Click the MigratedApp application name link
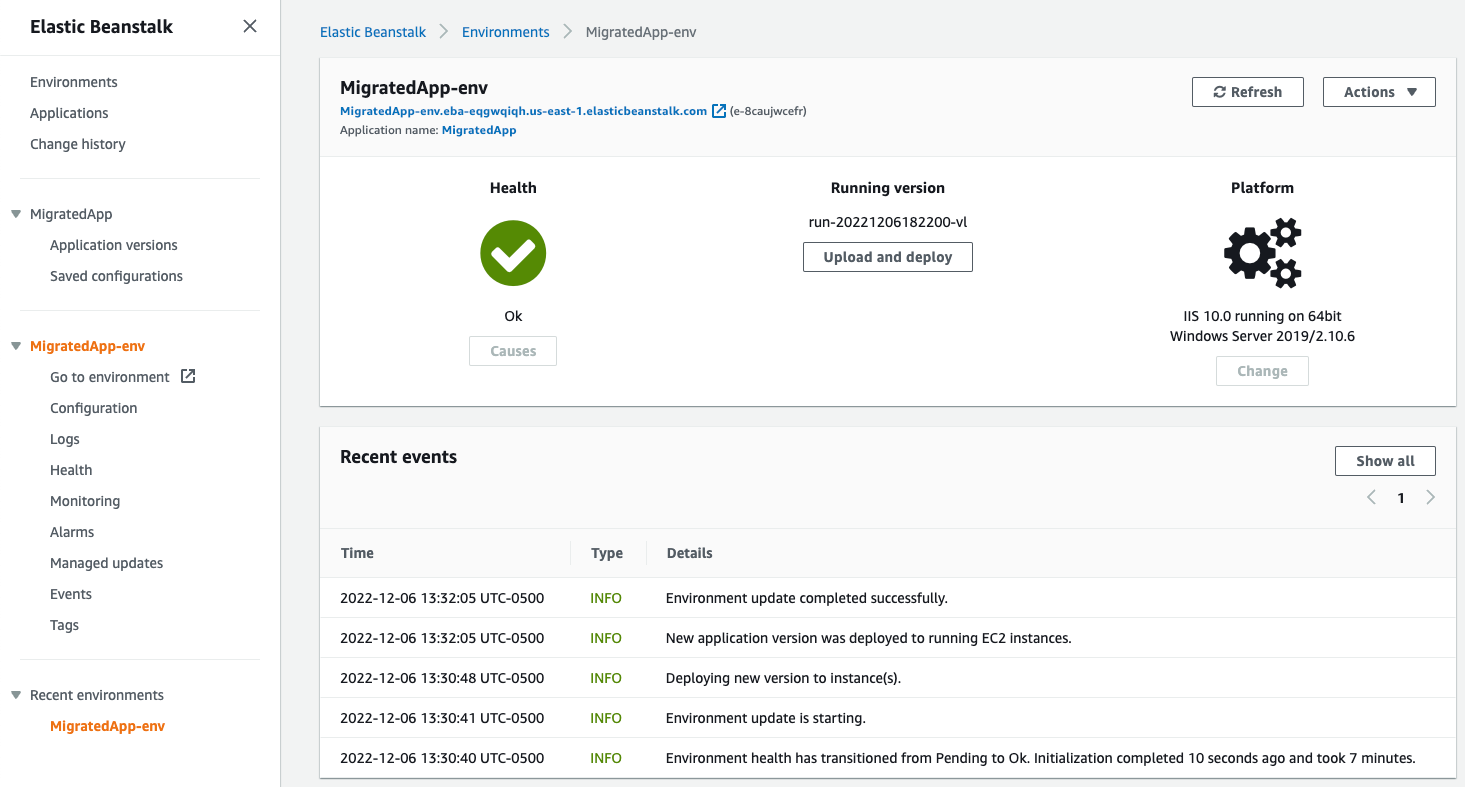The height and width of the screenshot is (787, 1465). tap(479, 130)
